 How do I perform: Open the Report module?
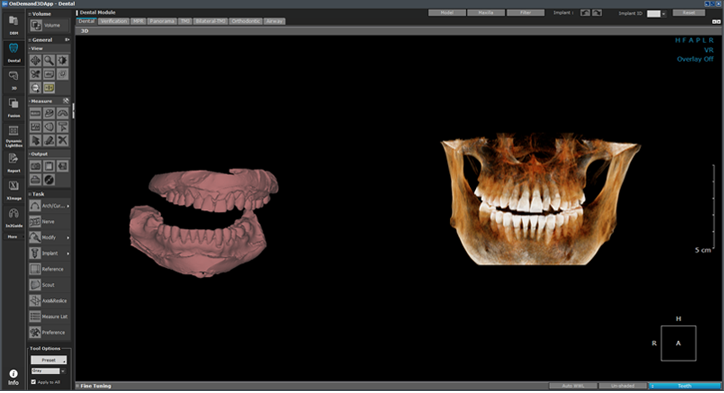(x=14, y=163)
